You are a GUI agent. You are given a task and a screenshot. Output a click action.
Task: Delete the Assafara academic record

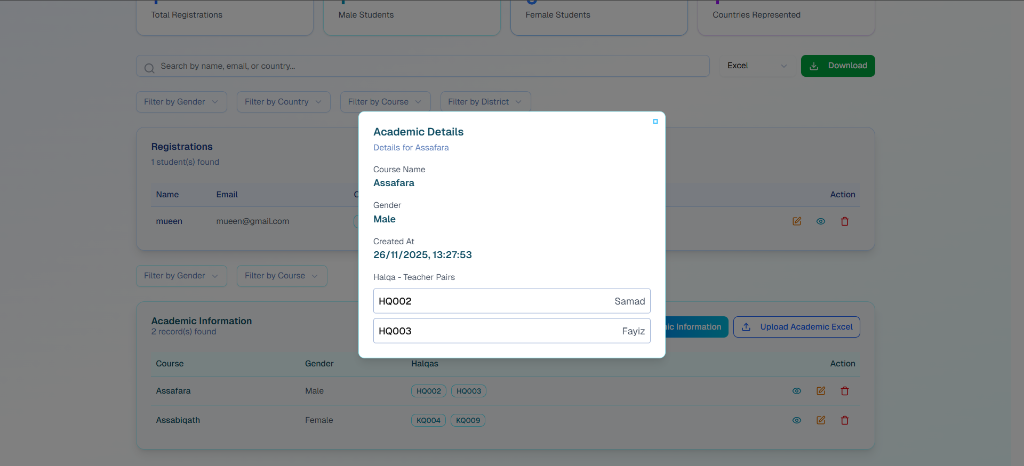click(844, 391)
